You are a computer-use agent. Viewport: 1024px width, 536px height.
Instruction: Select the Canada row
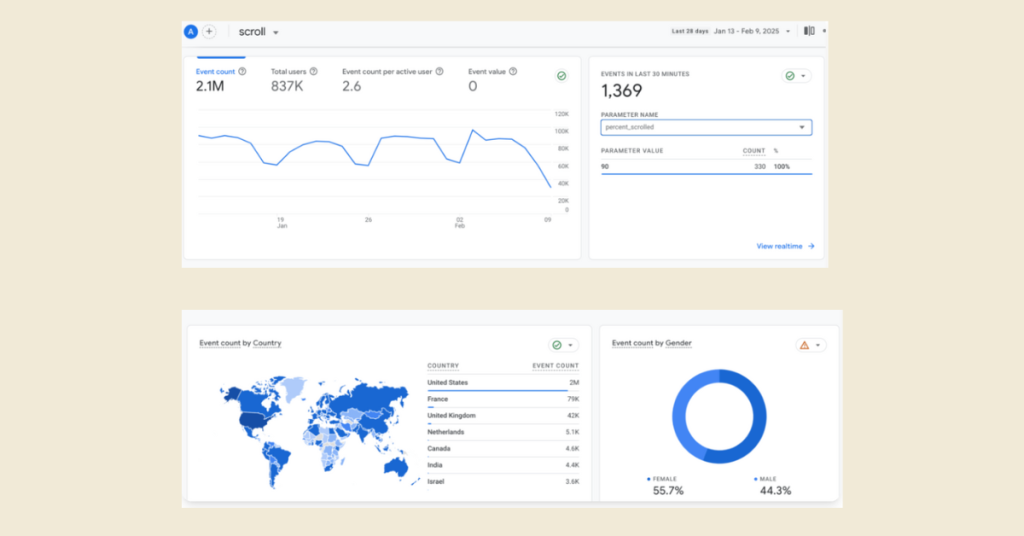point(503,449)
